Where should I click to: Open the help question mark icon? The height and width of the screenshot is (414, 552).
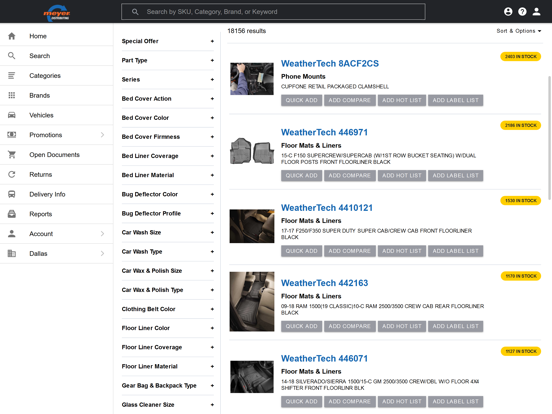(x=522, y=12)
